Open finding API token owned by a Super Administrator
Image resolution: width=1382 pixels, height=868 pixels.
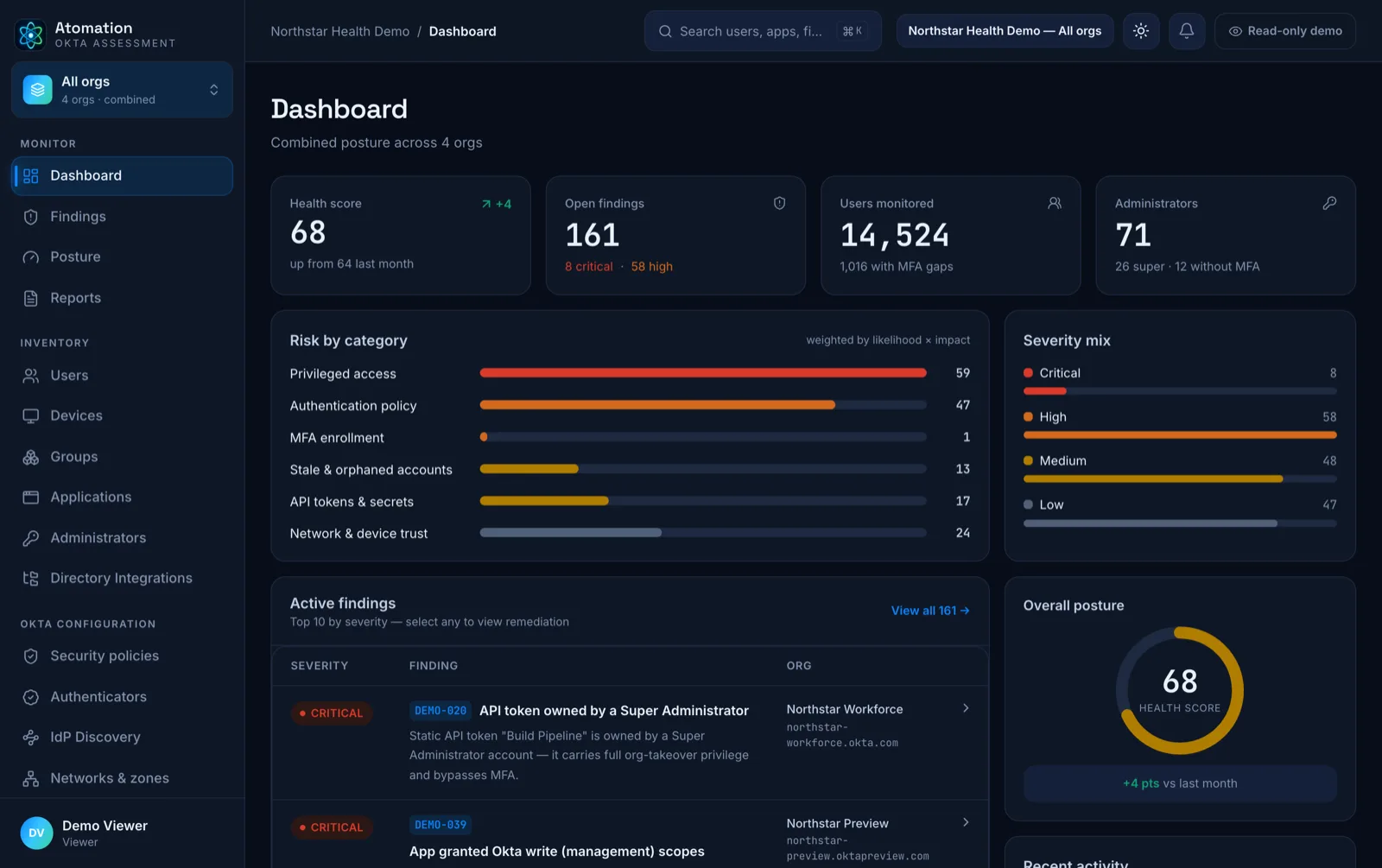point(614,711)
